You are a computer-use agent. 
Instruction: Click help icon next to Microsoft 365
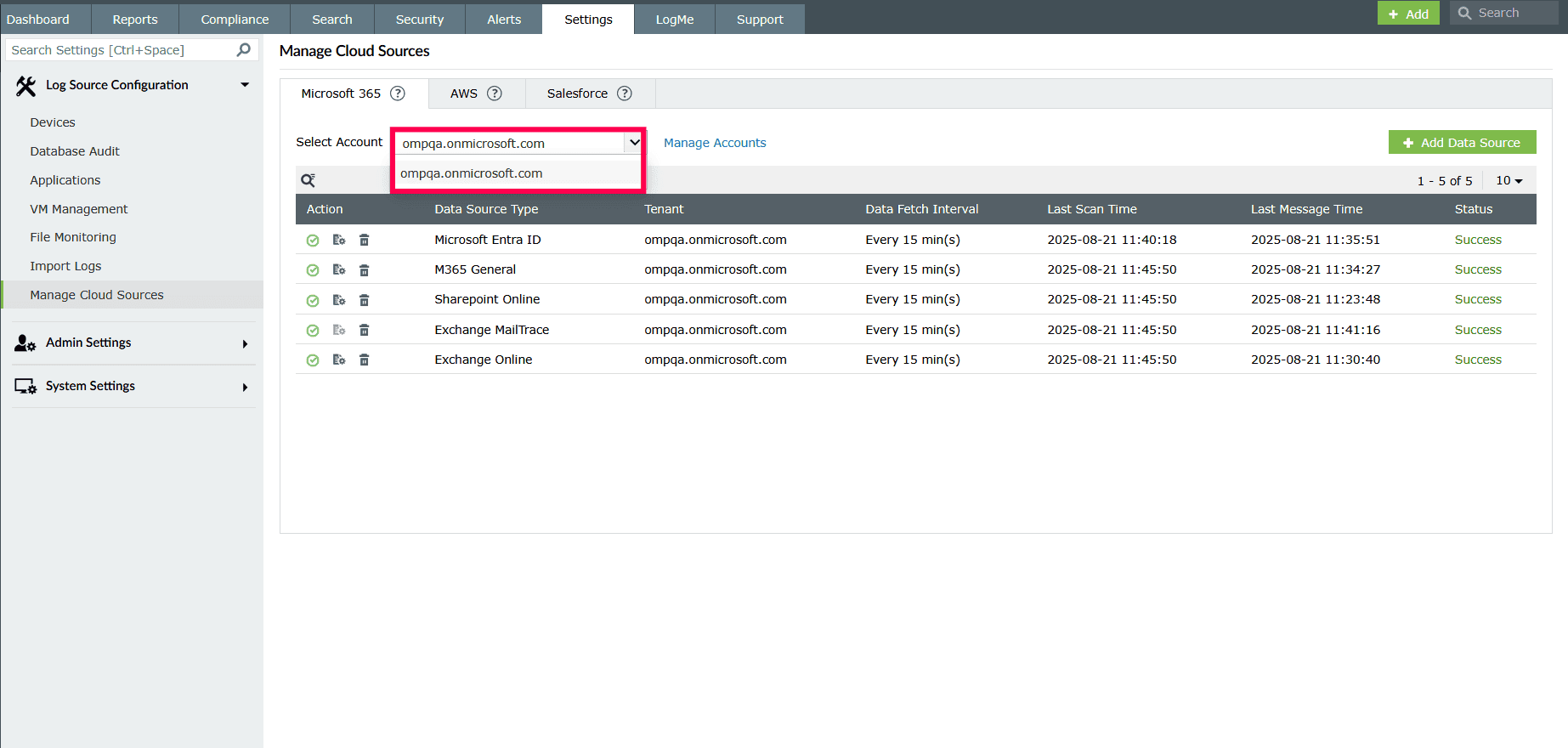click(x=398, y=93)
